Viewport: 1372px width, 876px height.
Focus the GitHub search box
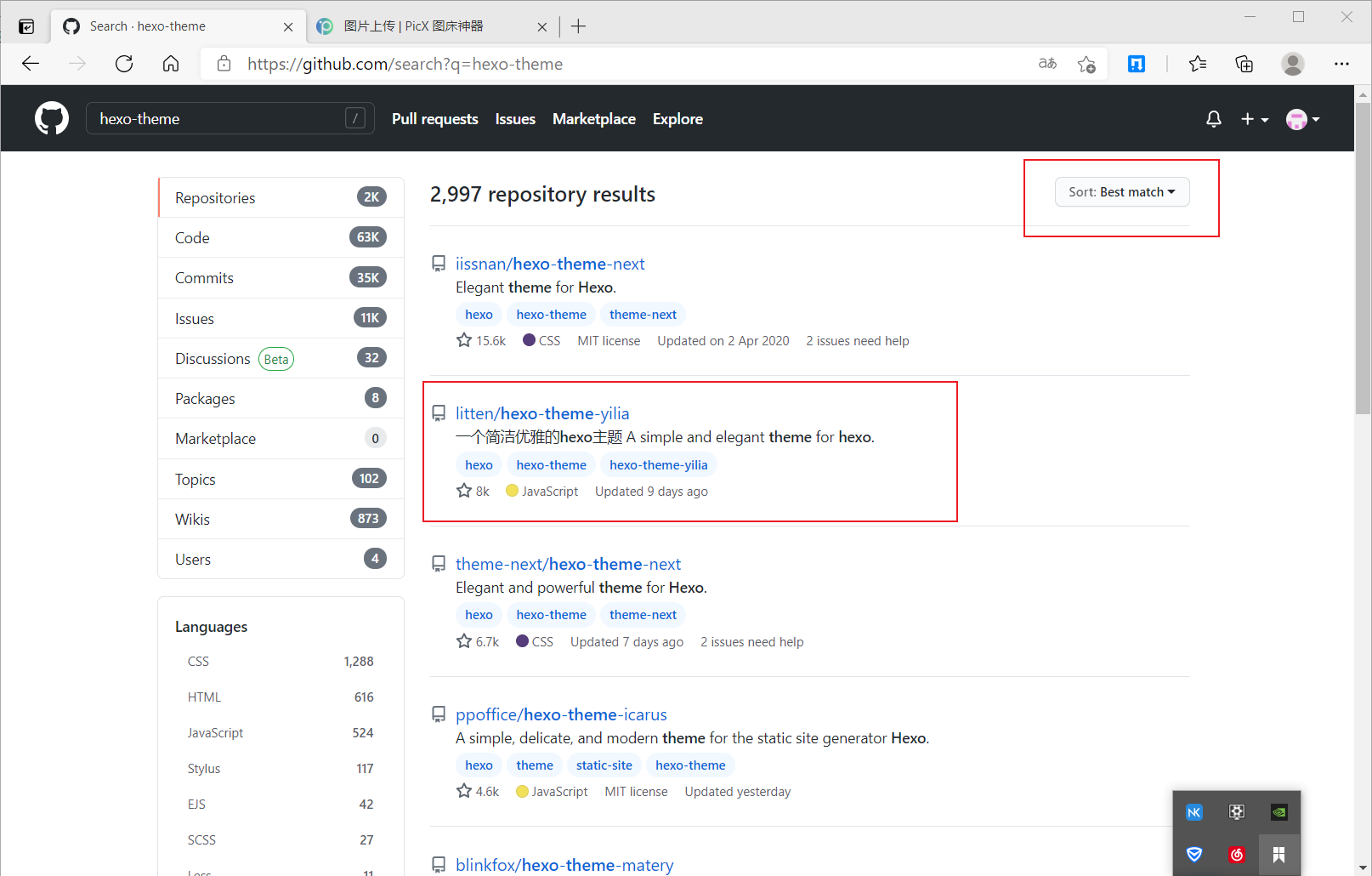230,118
